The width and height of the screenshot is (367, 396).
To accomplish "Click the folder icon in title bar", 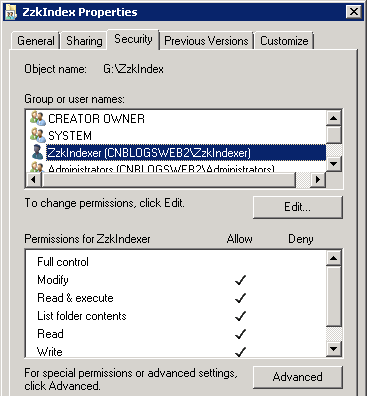I will click(10, 12).
